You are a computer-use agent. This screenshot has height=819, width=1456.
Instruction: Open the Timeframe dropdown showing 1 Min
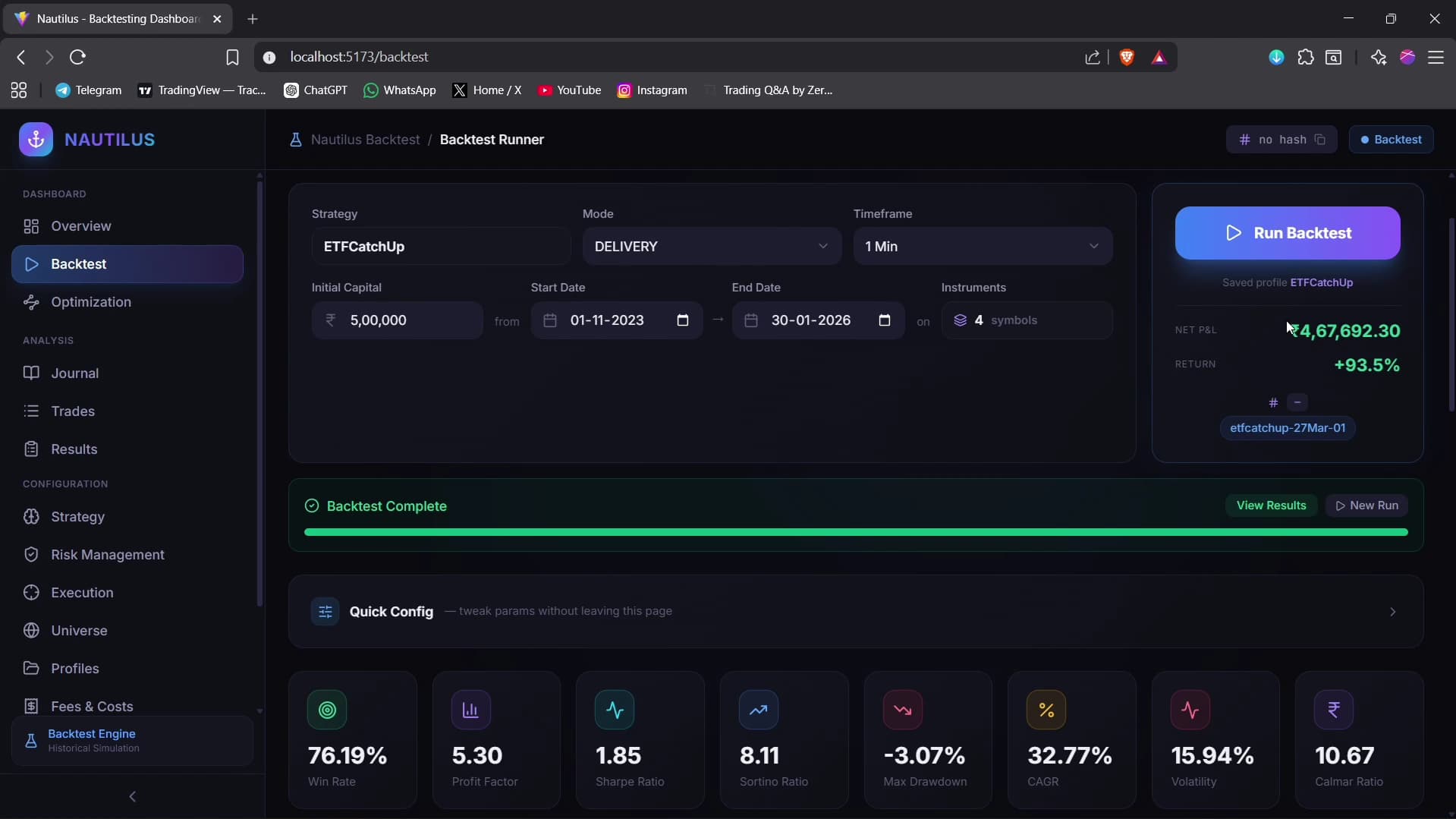point(982,247)
